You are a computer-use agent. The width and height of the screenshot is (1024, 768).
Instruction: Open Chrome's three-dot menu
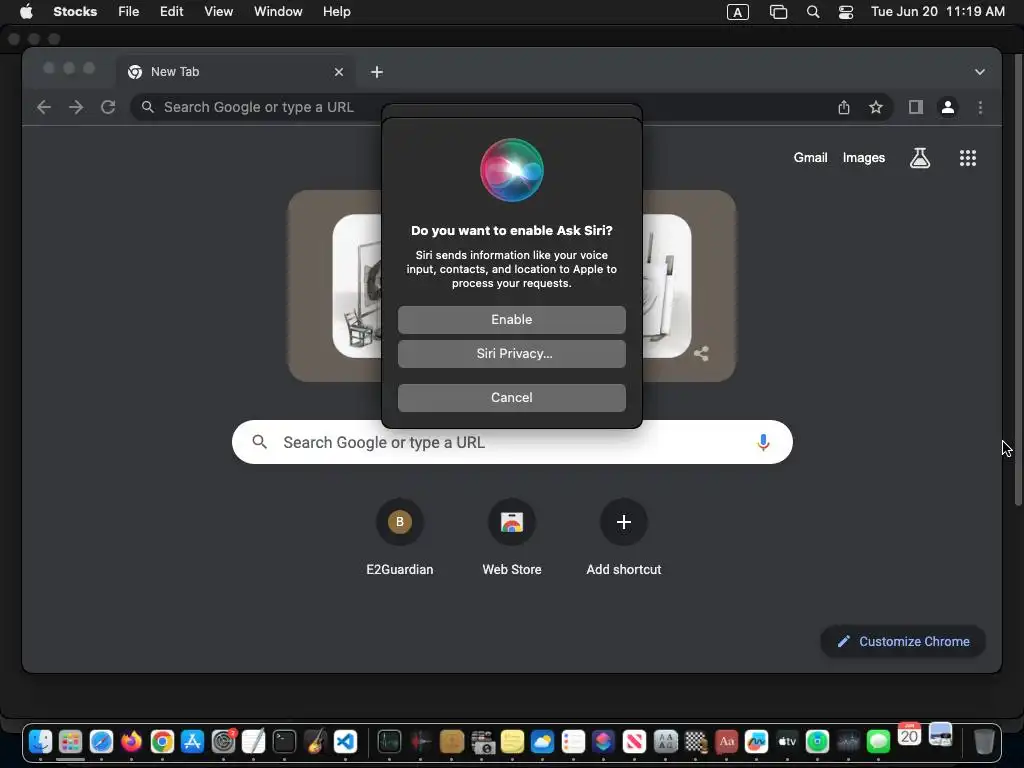click(980, 107)
